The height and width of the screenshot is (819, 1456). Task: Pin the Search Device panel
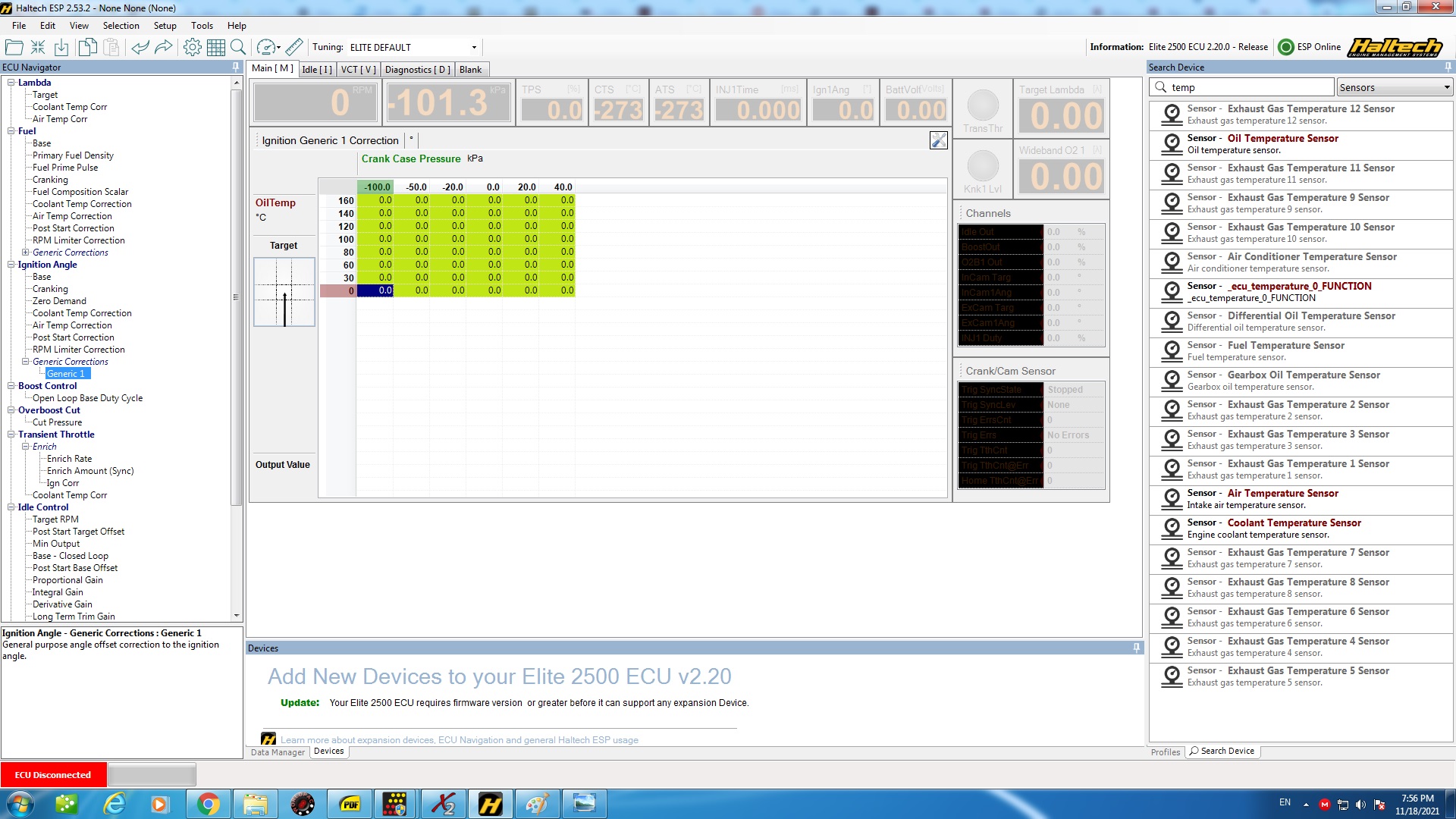pos(1448,67)
